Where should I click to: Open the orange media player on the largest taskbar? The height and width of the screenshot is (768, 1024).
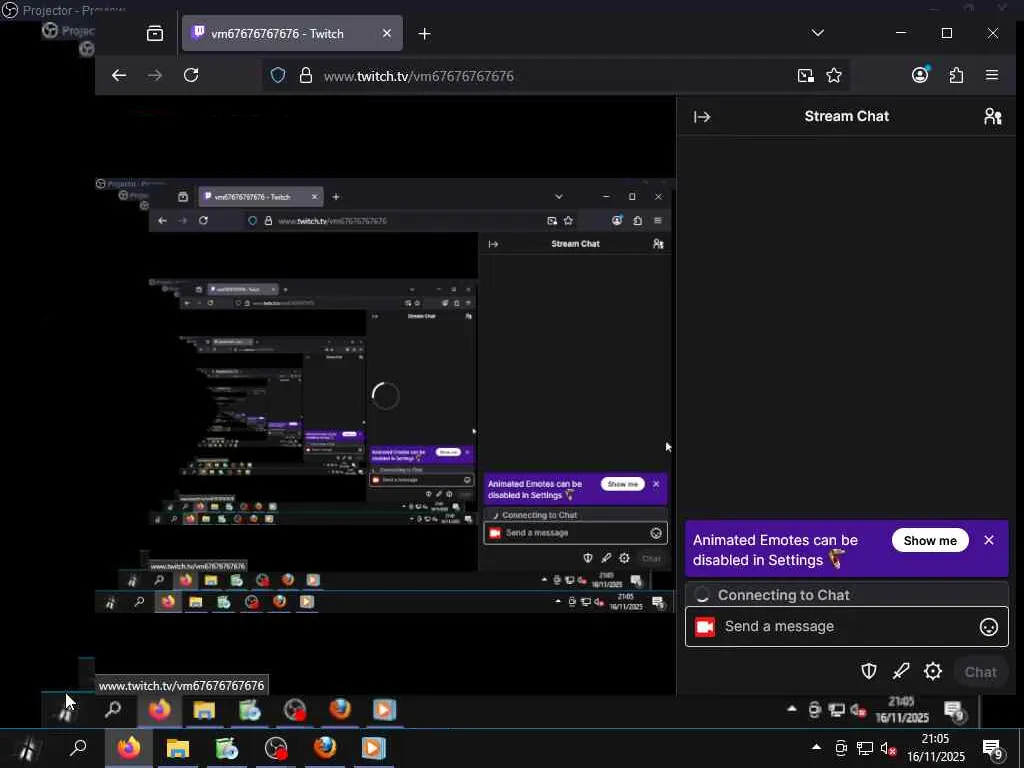374,748
